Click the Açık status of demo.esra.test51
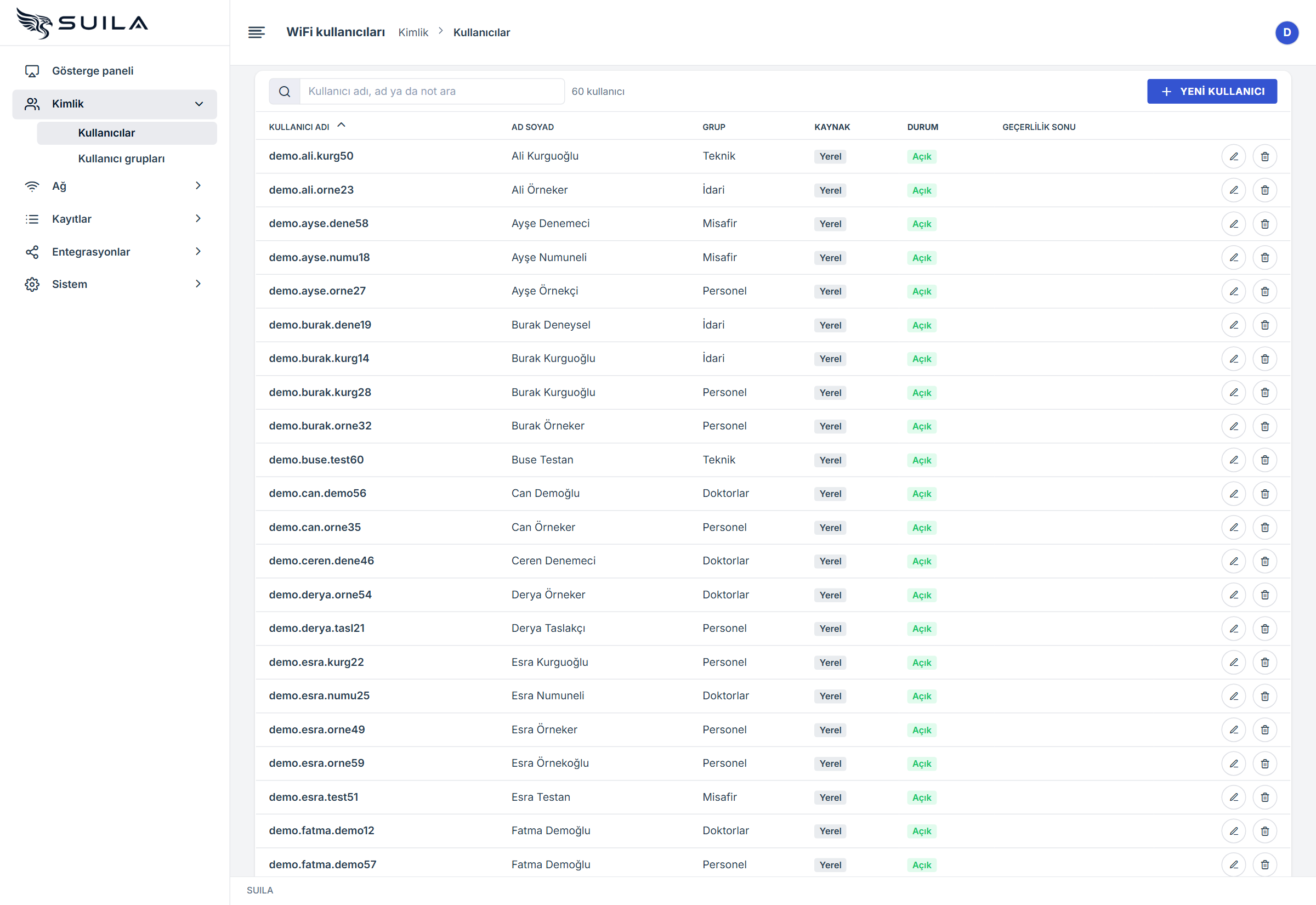 pos(922,797)
